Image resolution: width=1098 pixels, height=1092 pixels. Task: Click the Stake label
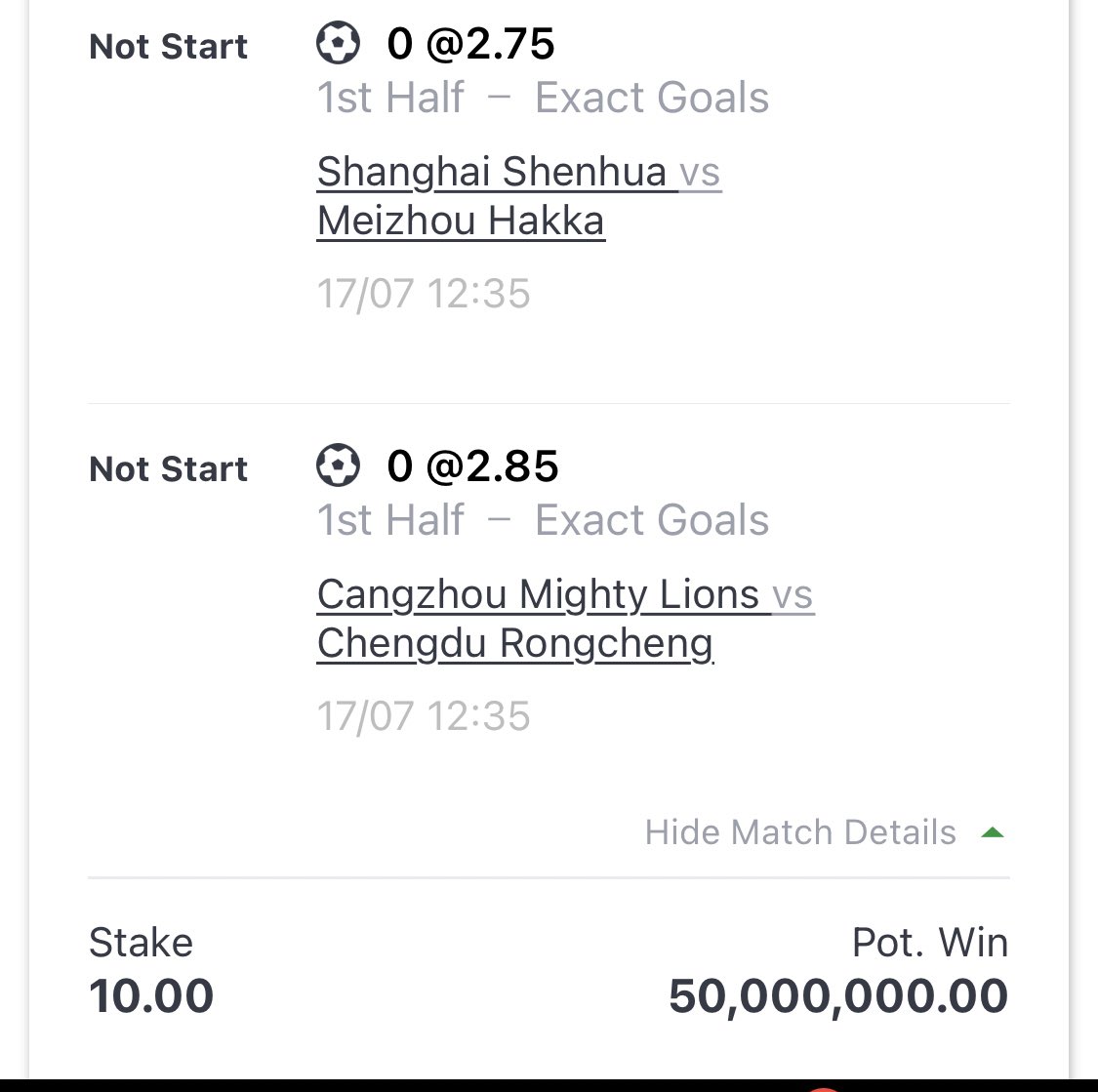click(141, 942)
